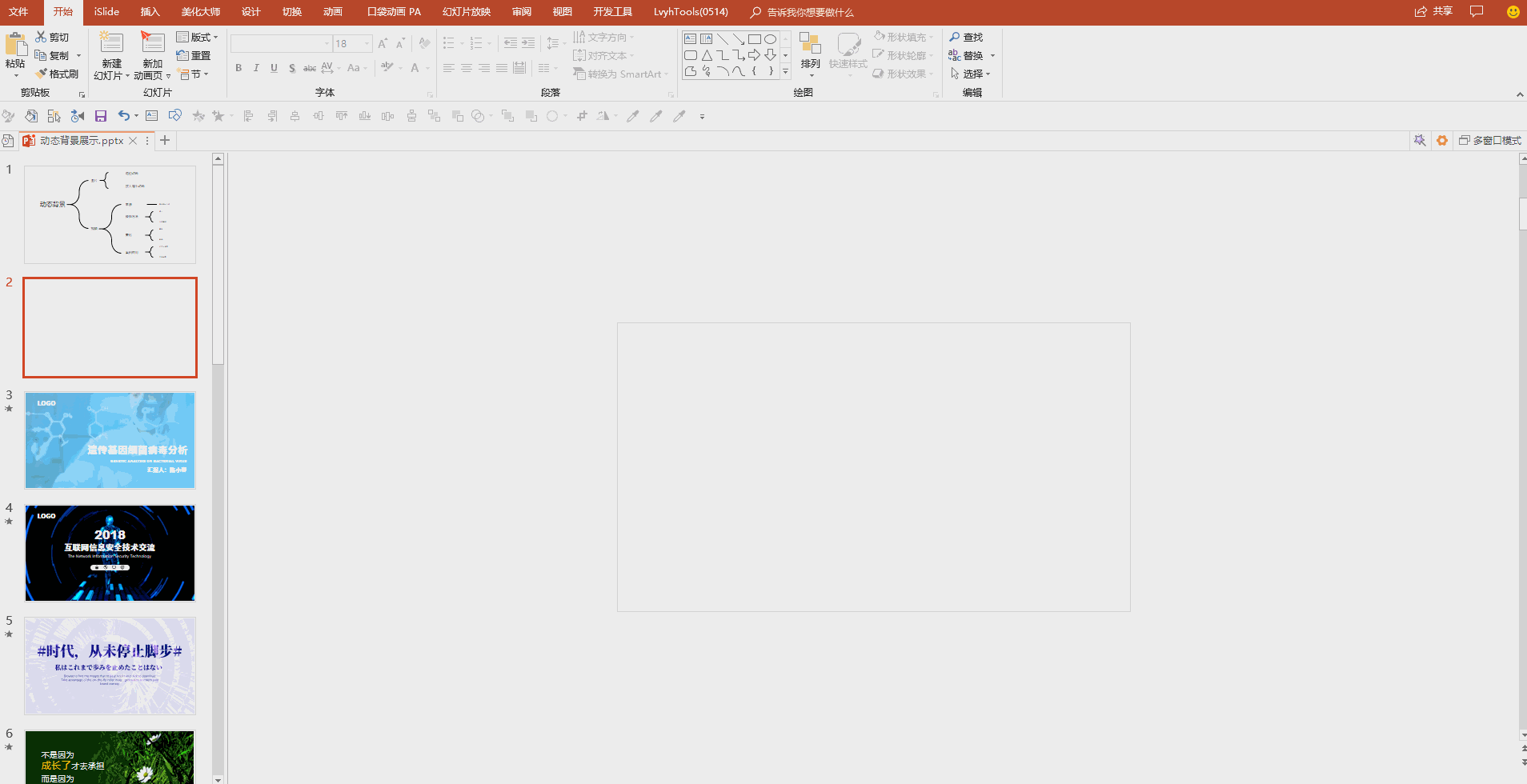The height and width of the screenshot is (784, 1527).
Task: Click the smiley feedback icon
Action: 1513,12
